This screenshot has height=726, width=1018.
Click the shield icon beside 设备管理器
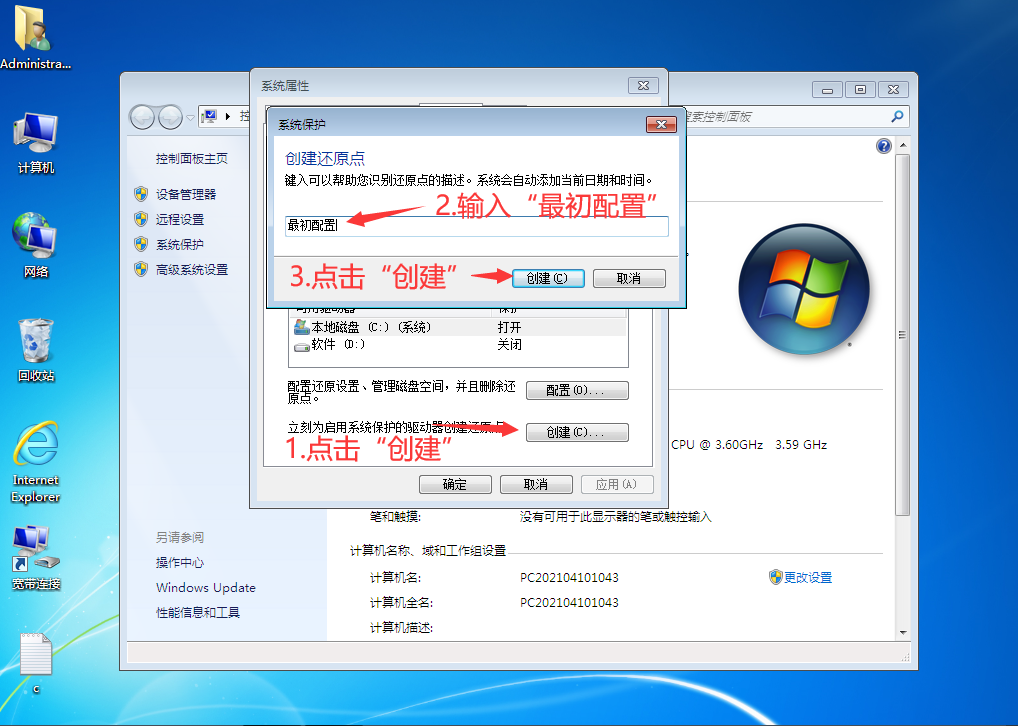point(141,194)
